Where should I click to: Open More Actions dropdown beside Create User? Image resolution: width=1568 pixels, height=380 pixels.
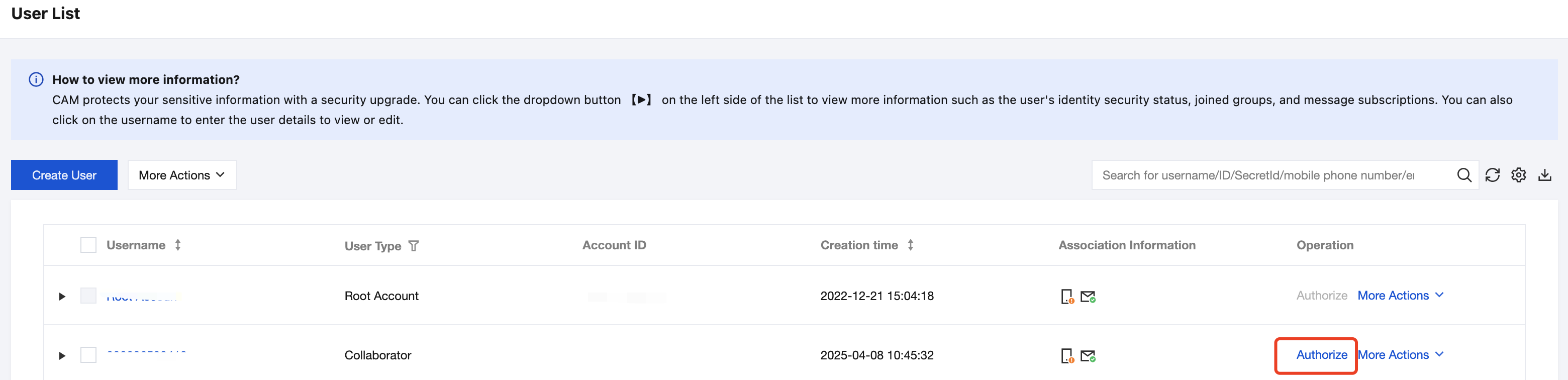coord(182,175)
